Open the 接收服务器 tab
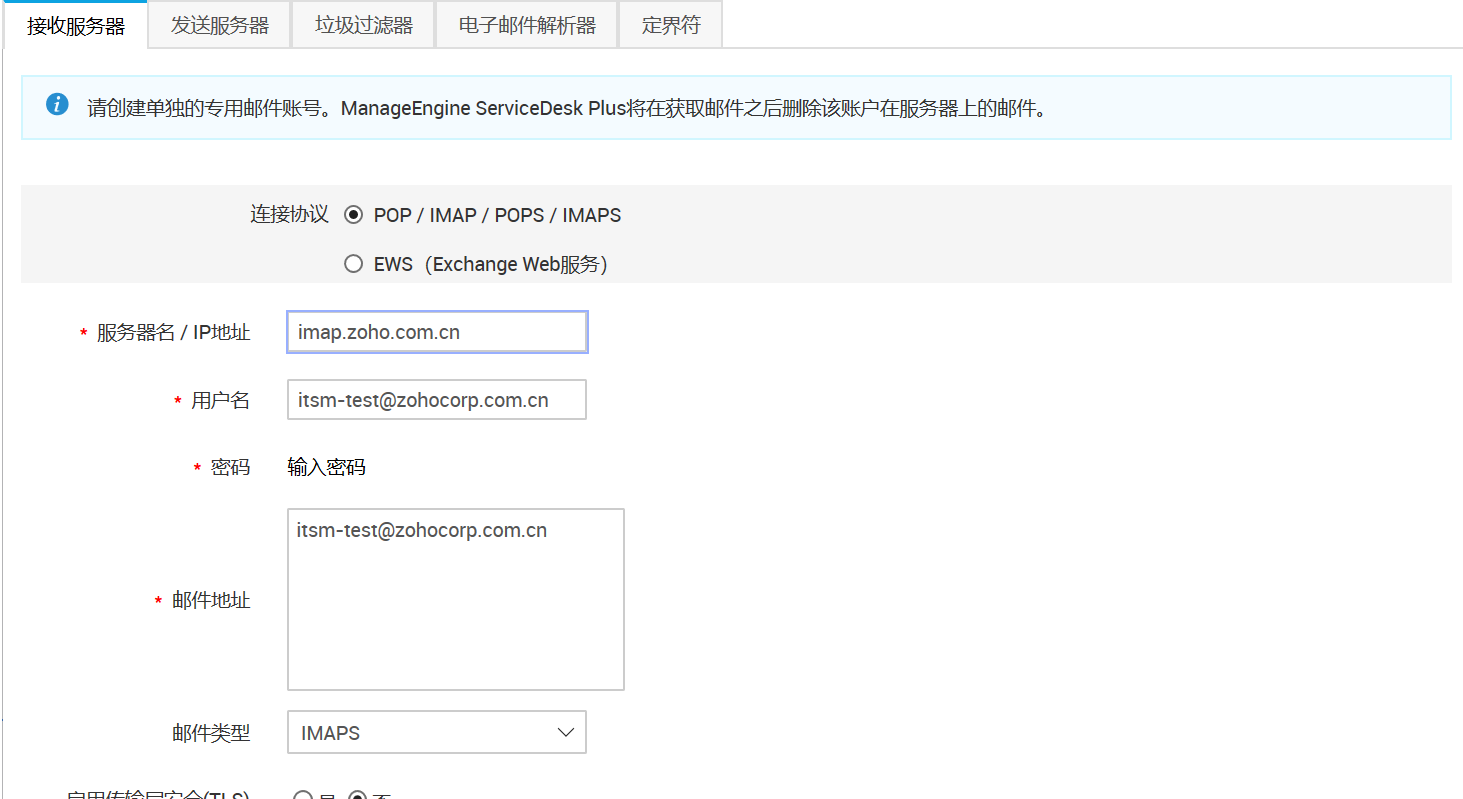The width and height of the screenshot is (1463, 799). [x=76, y=26]
